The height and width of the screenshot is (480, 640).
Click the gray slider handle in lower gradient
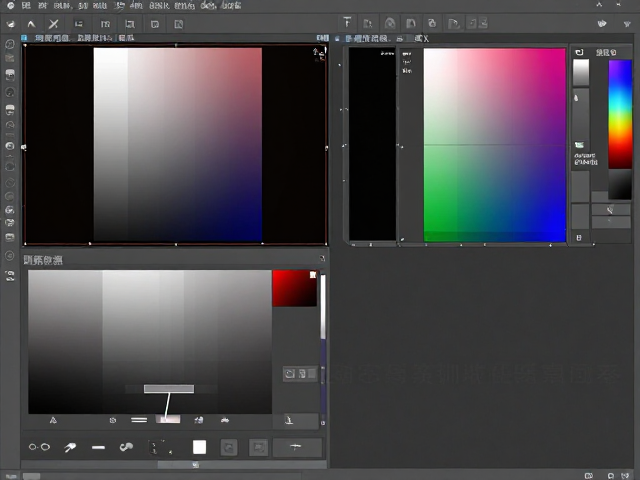click(x=169, y=389)
